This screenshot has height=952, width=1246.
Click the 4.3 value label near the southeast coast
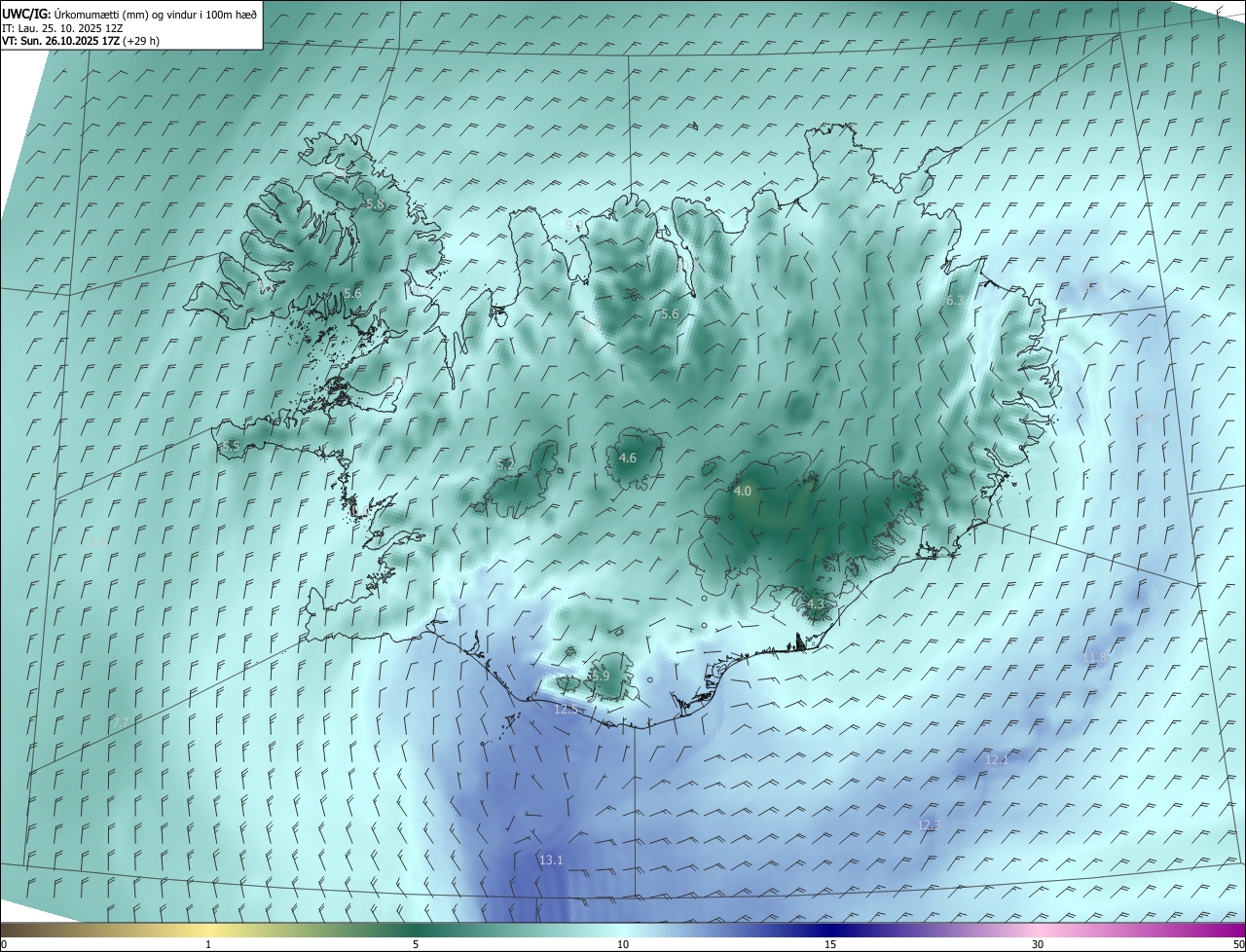(816, 604)
